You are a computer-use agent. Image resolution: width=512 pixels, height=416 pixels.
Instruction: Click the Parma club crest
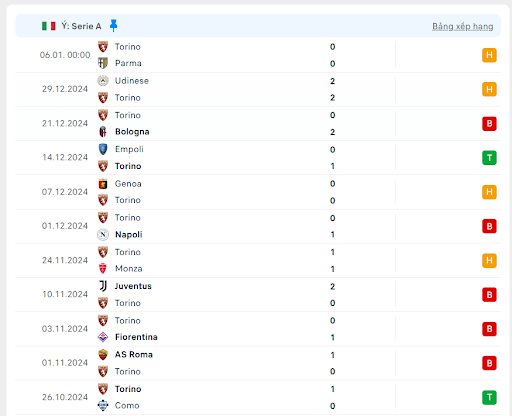coord(103,63)
